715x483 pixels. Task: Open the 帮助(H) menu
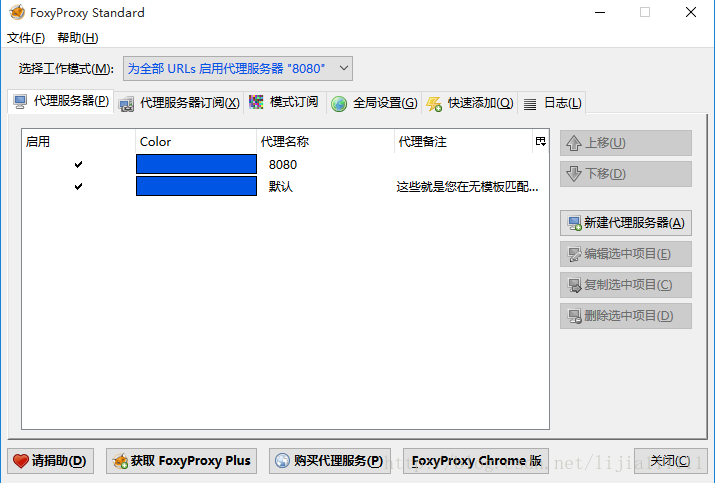[x=78, y=37]
